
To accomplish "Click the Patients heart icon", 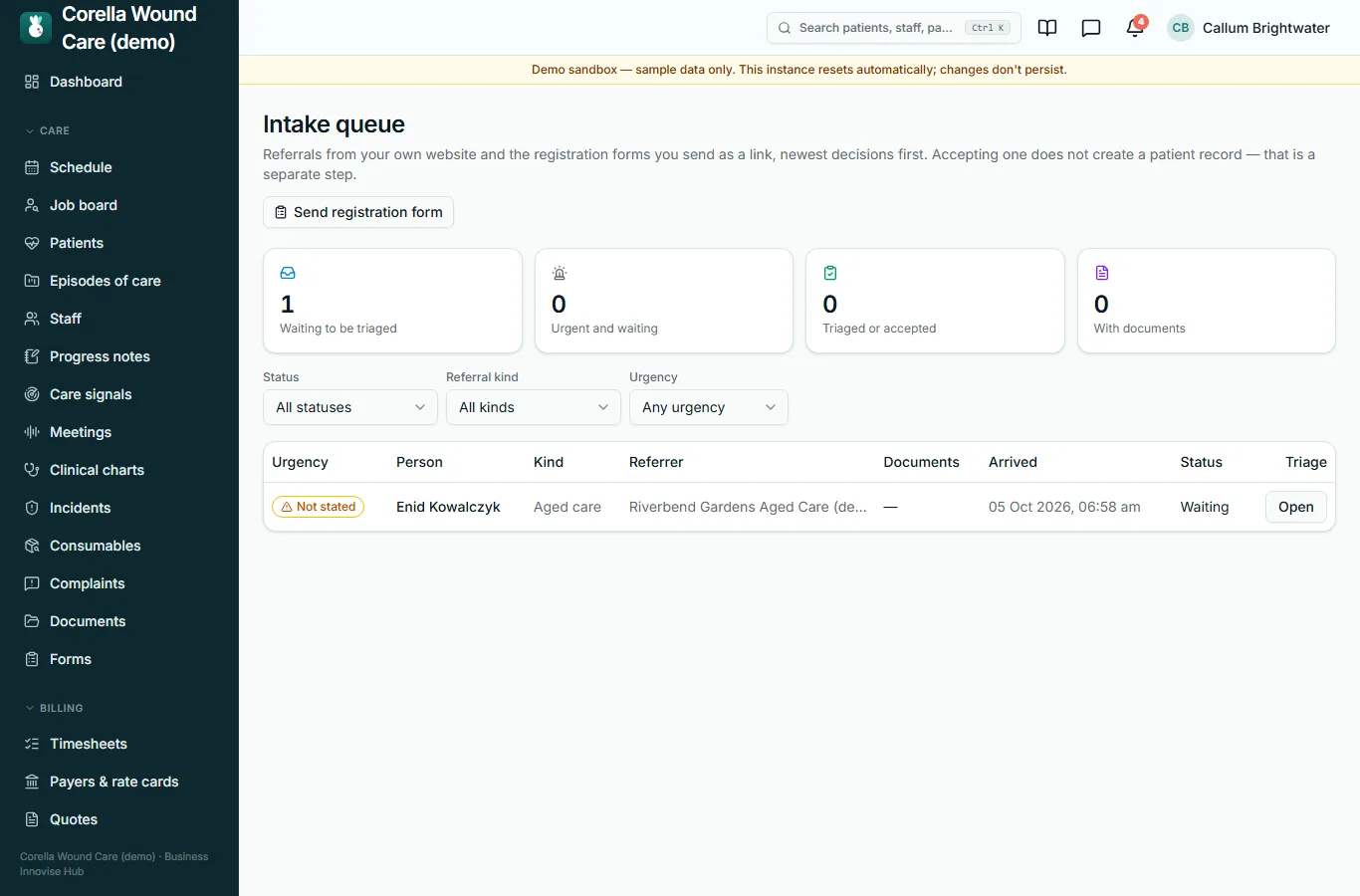I will 32,243.
